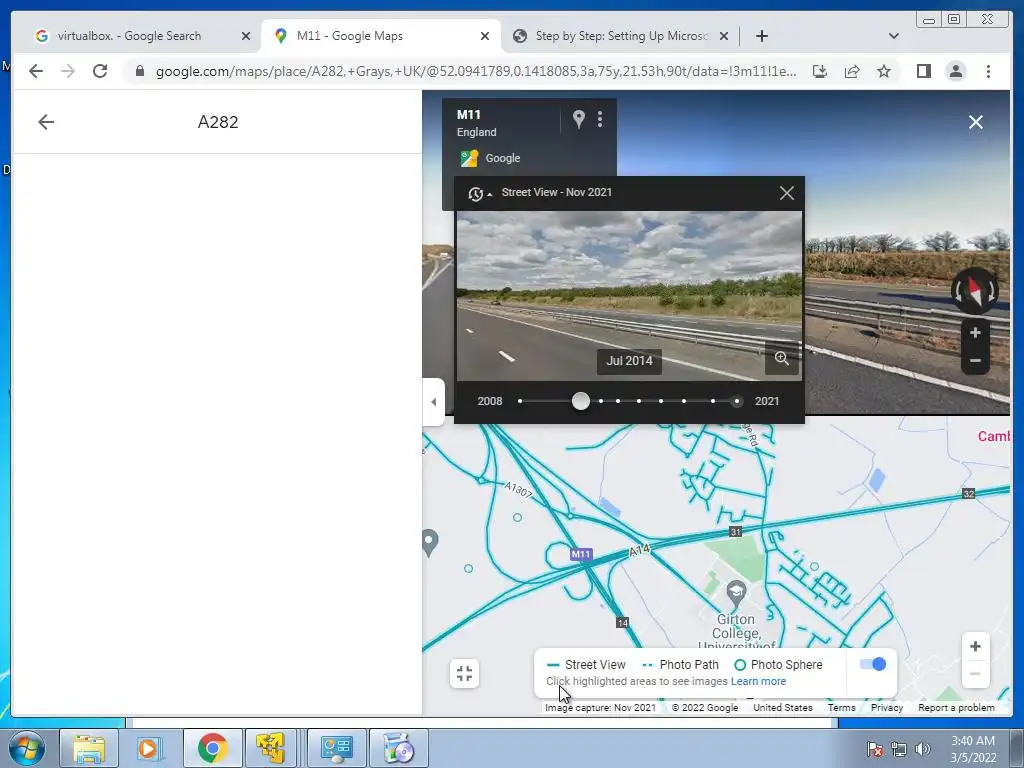Click the collapse-map arrows button
1024x768 pixels.
(464, 673)
